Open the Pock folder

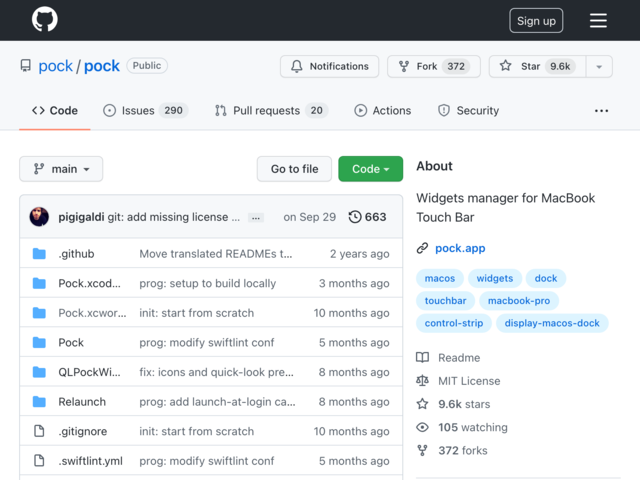[x=71, y=342]
